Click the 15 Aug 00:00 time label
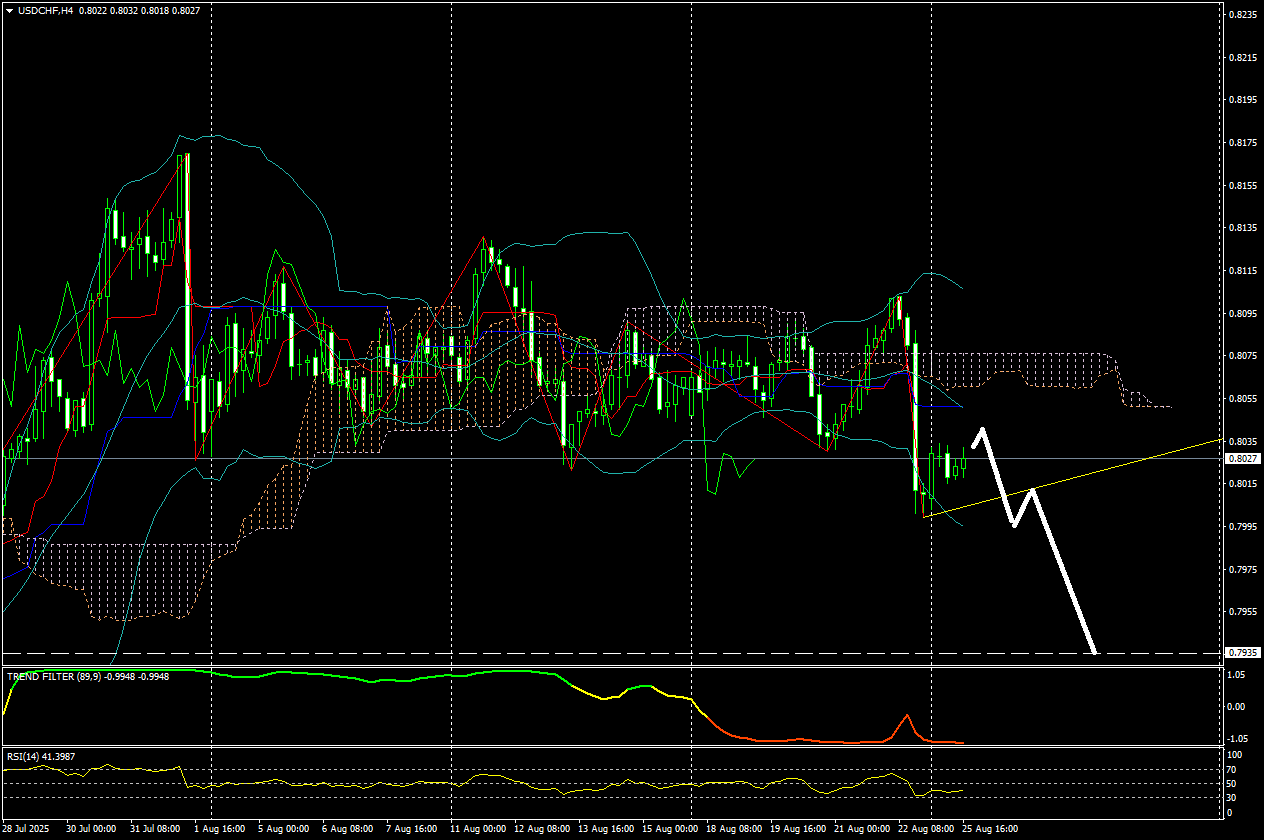 tap(668, 829)
